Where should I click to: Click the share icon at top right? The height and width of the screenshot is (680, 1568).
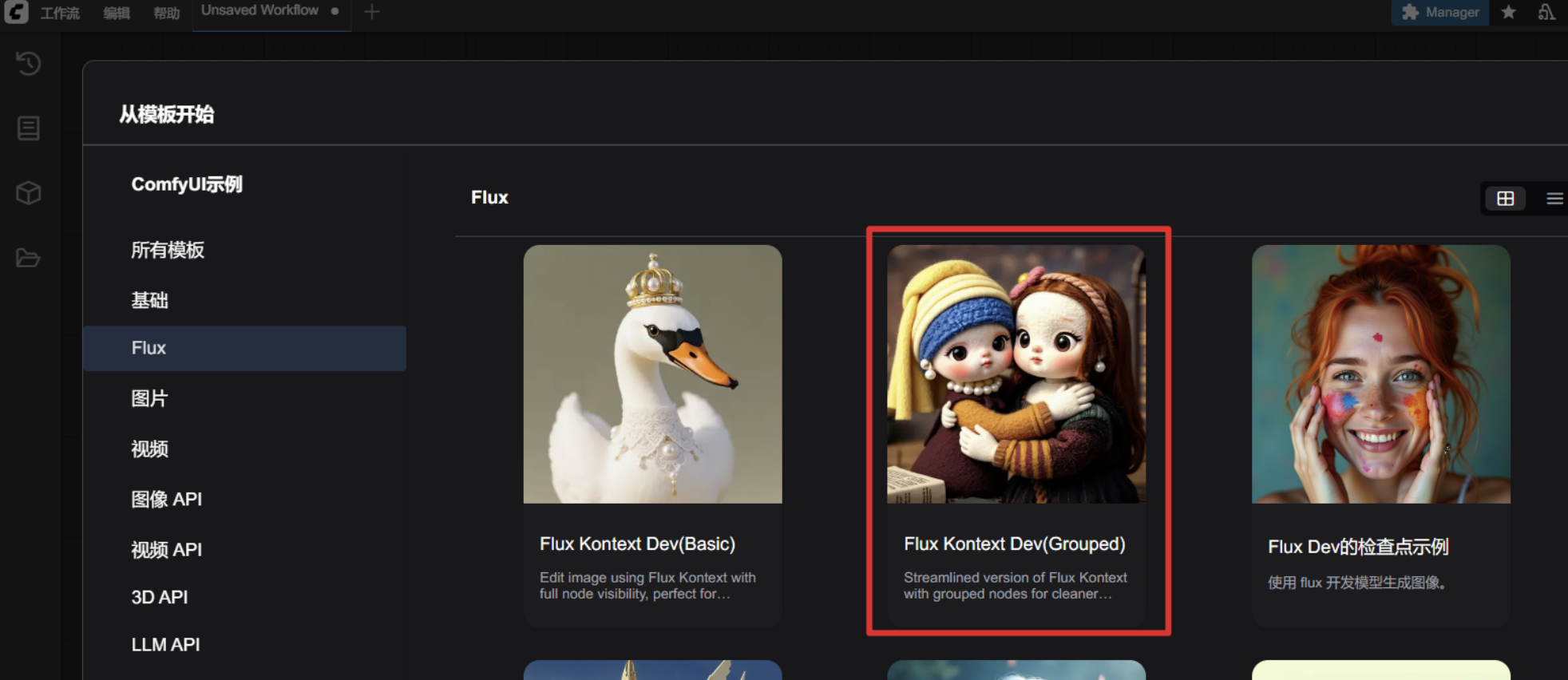pyautogui.click(x=1546, y=12)
